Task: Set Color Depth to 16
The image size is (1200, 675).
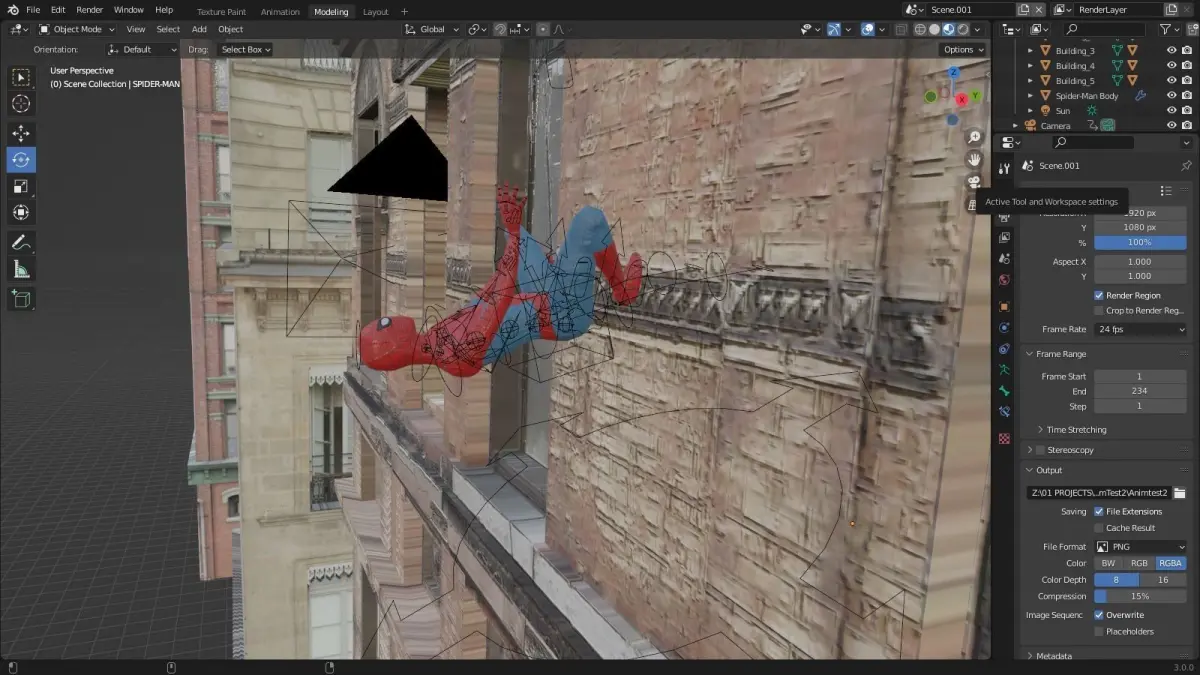Action: pos(1163,580)
